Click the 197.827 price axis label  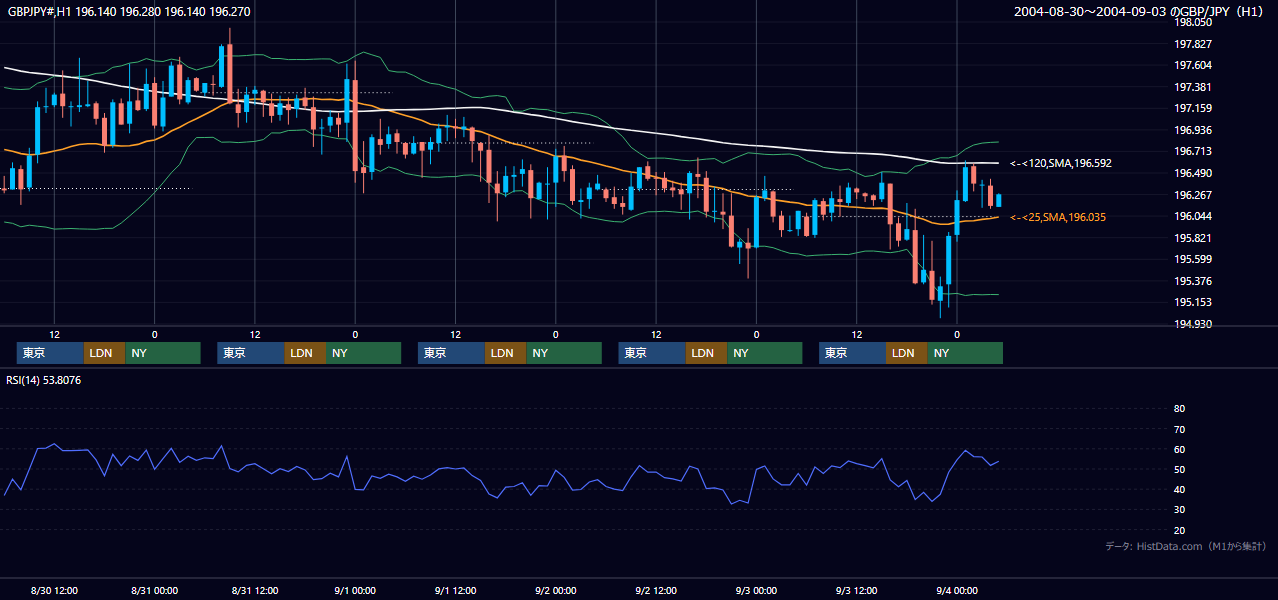[1193, 44]
